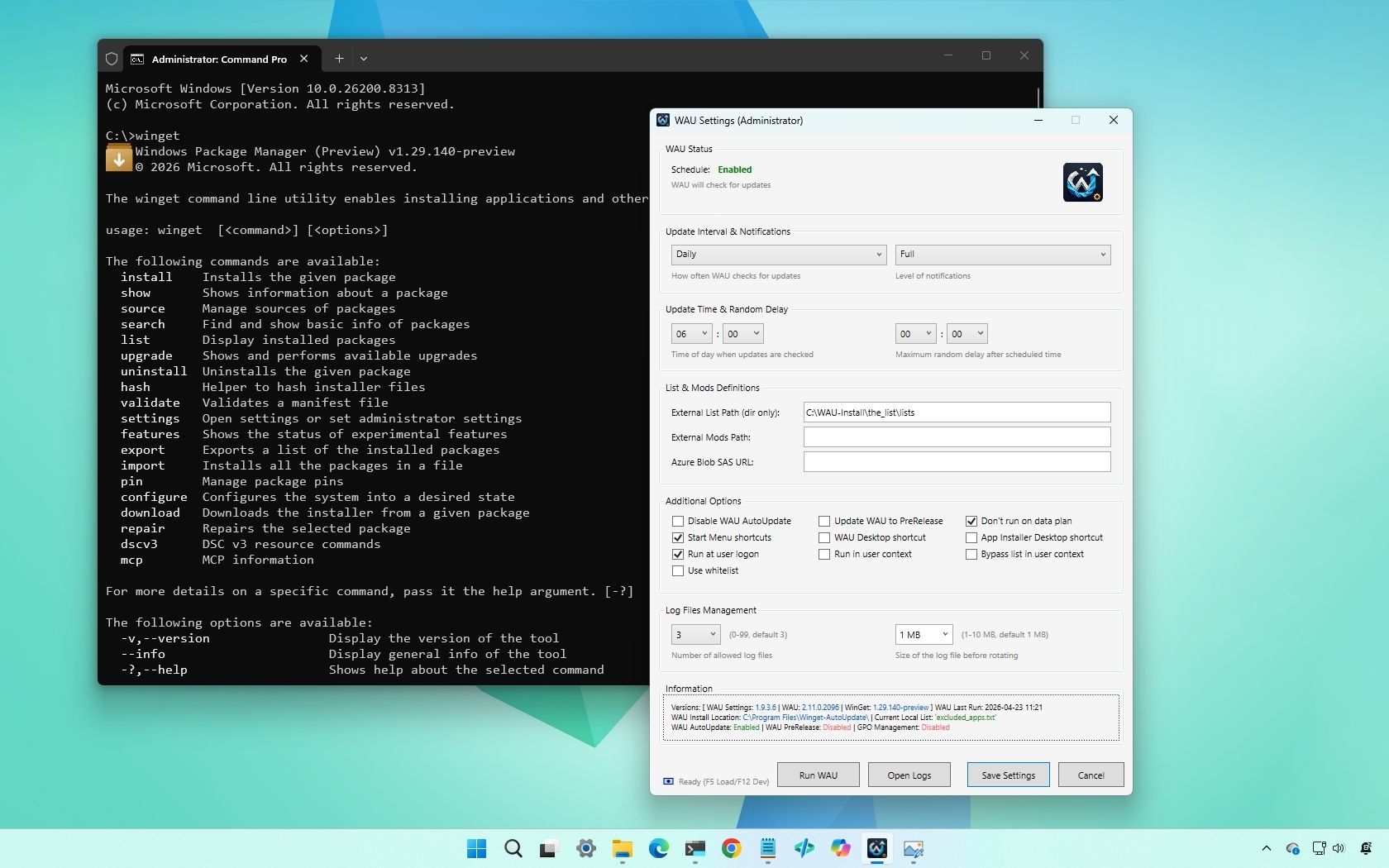The image size is (1389, 868).
Task: Click the WAU logo in the settings window
Action: click(x=1082, y=182)
